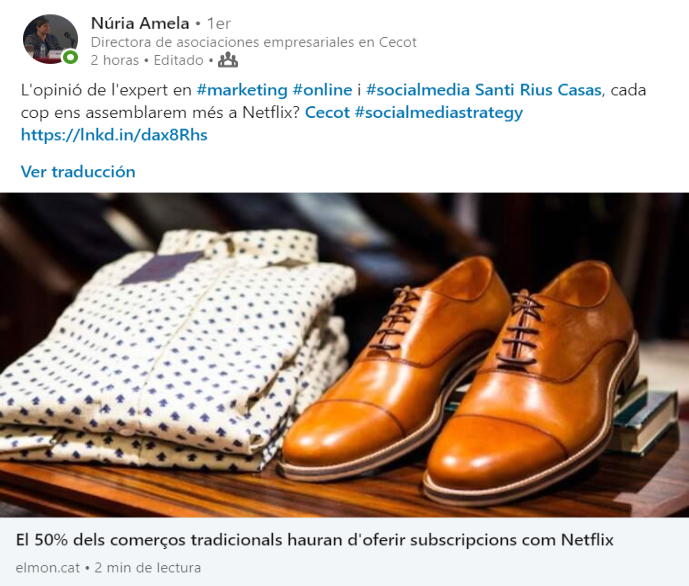Open the #online hashtag
The height and width of the screenshot is (586, 689).
coord(323,90)
